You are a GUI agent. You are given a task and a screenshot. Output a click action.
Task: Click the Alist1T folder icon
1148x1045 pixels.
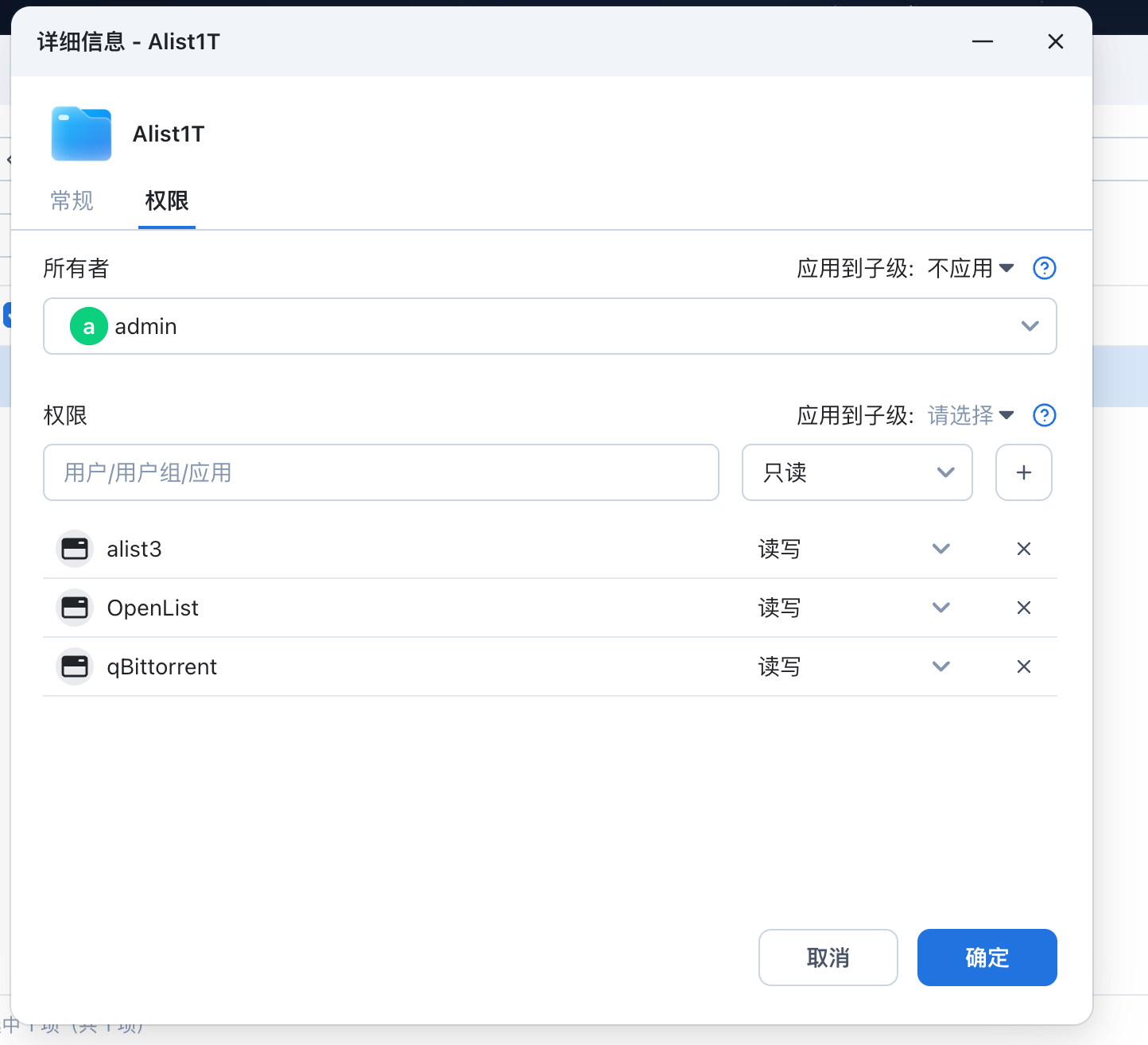[80, 134]
